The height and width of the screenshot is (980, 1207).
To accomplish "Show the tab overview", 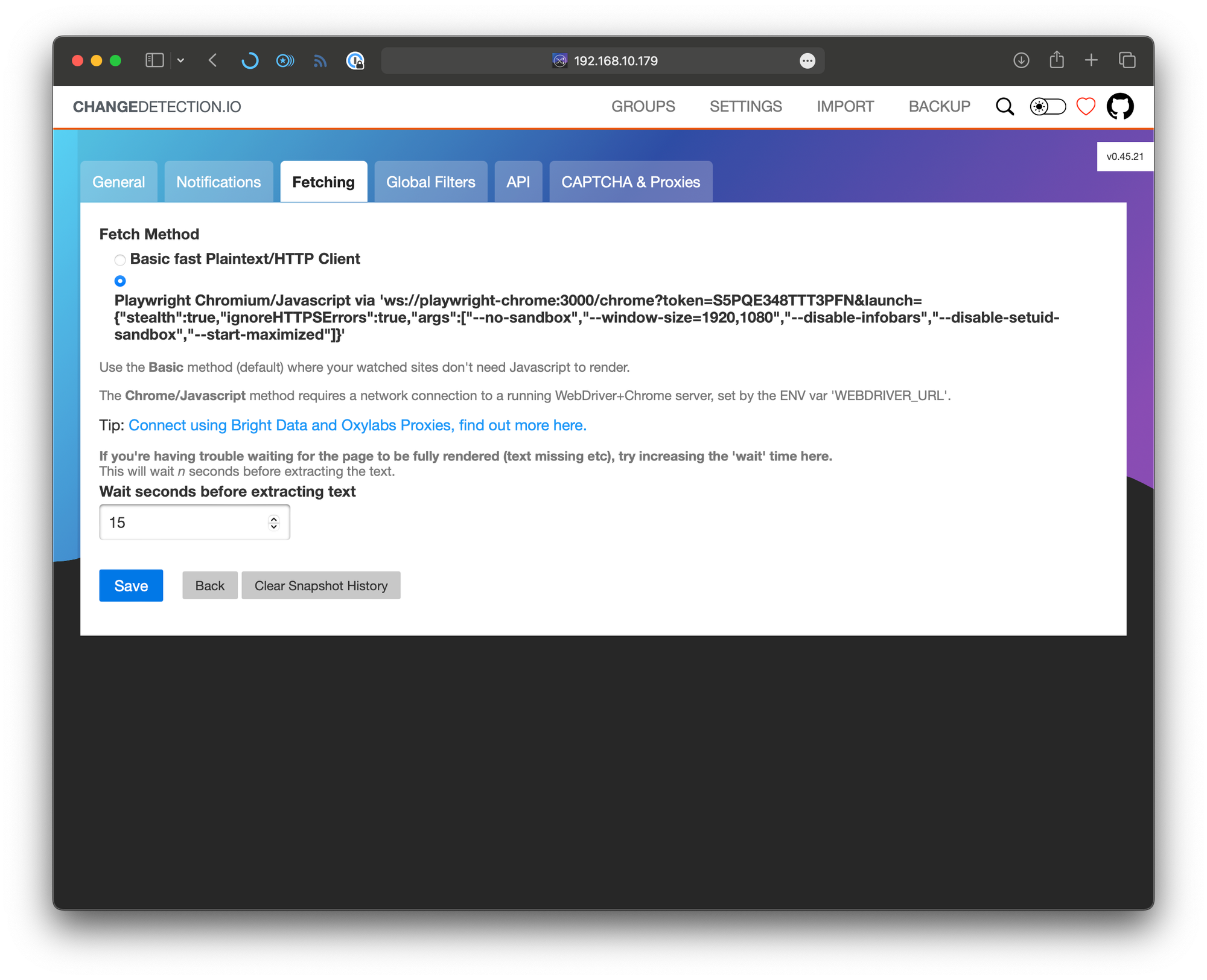I will click(1127, 60).
